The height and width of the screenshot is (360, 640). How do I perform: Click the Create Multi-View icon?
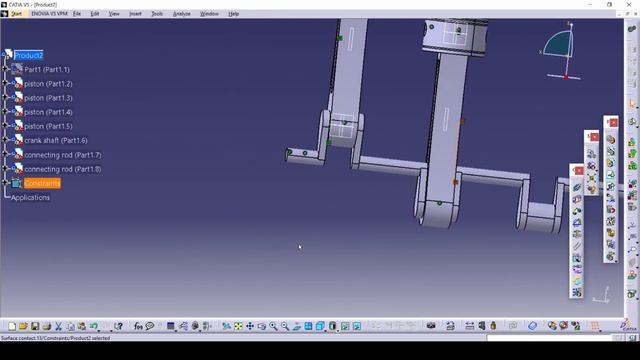308,326
